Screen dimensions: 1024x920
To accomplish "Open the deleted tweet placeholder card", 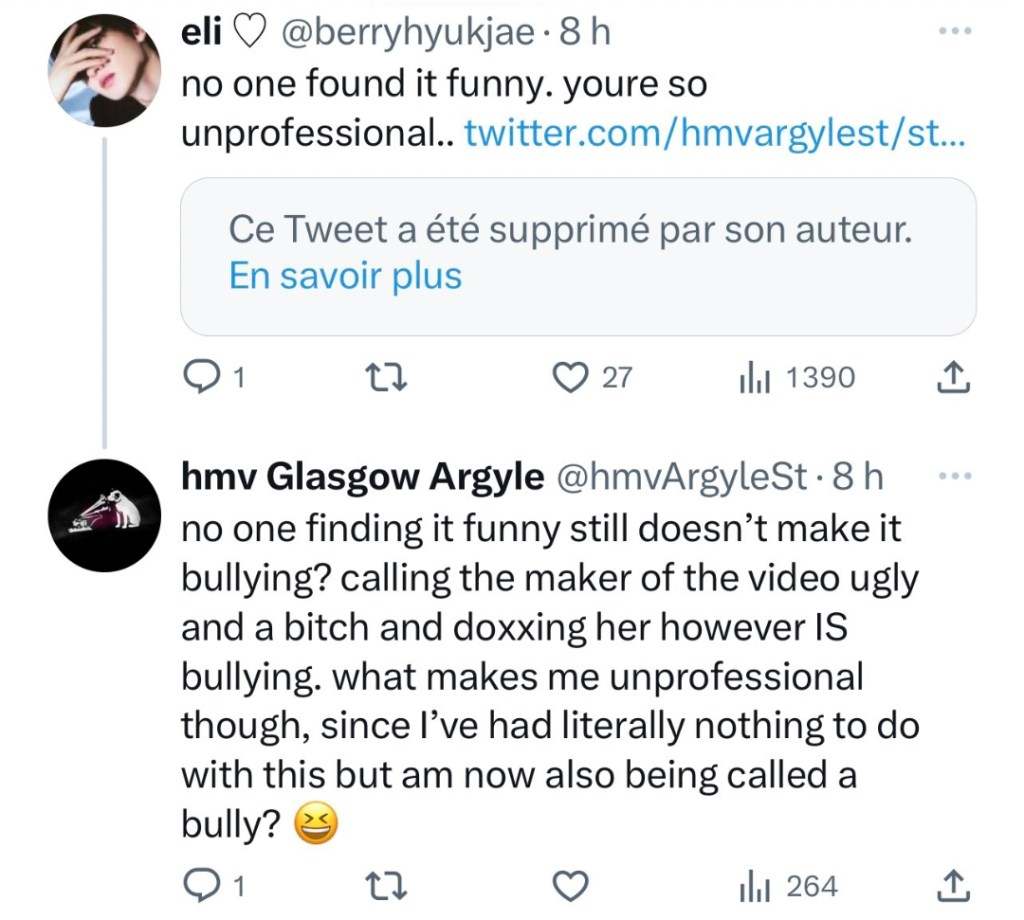I will tap(578, 256).
